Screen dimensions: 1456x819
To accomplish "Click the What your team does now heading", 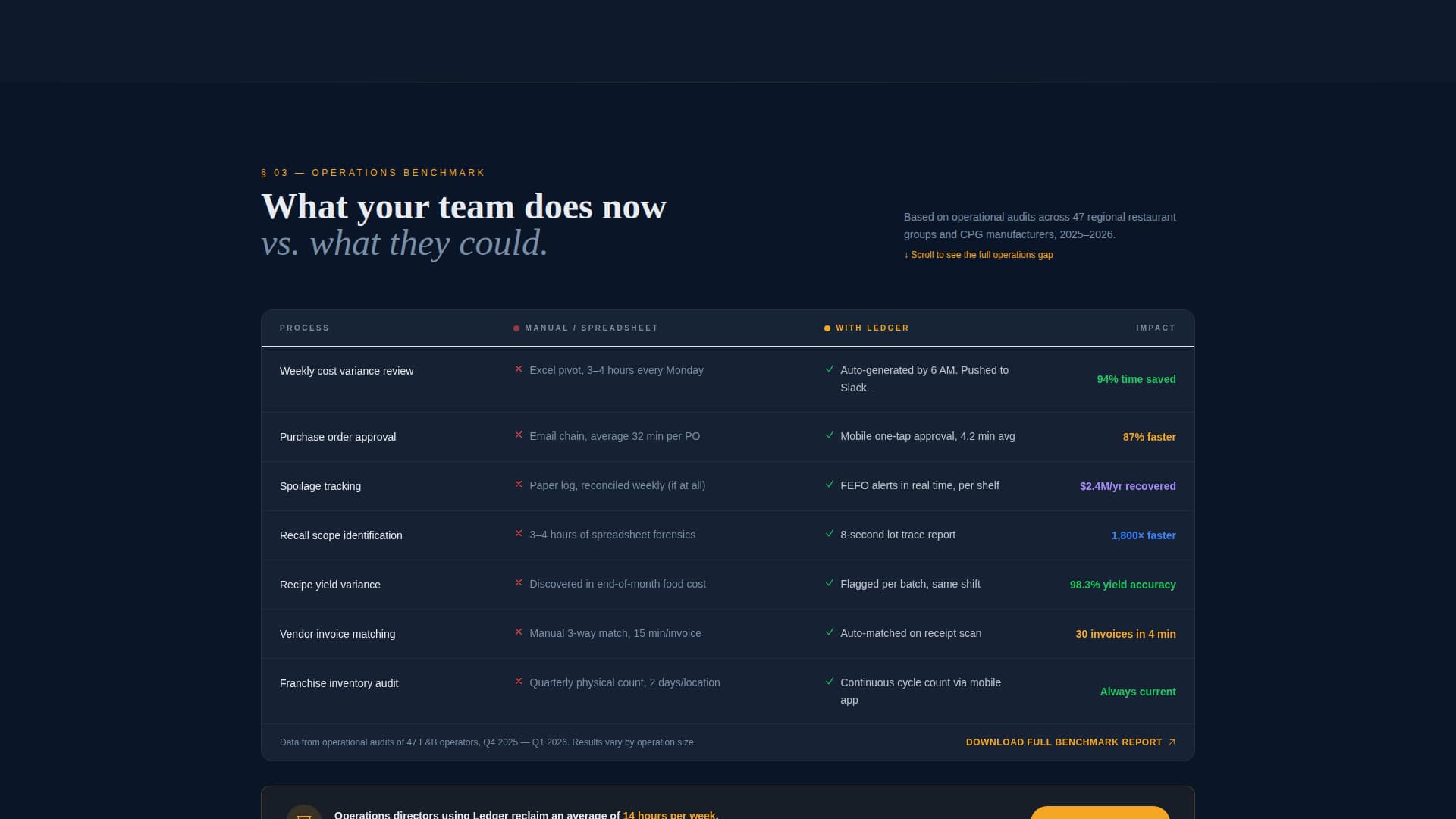I will pos(463,206).
